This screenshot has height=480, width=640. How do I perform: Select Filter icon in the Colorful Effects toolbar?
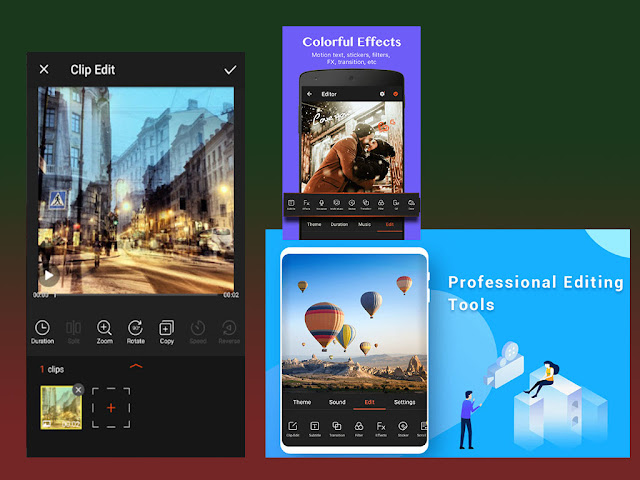(381, 204)
